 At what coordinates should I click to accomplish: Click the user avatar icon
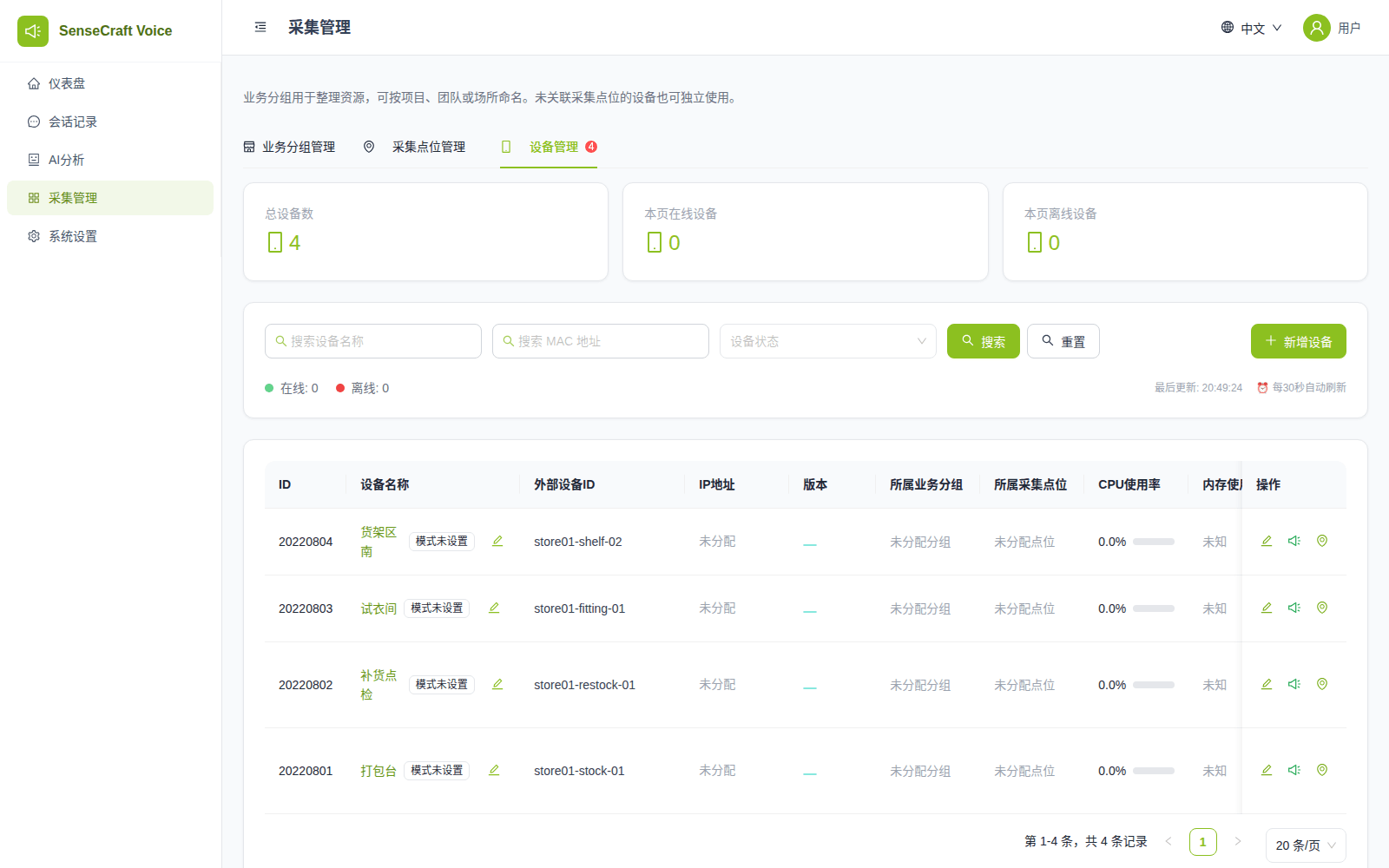1317,28
